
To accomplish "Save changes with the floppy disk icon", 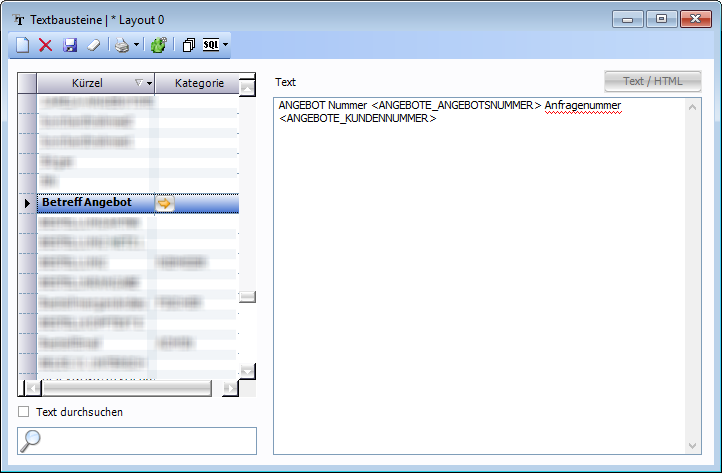I will pyautogui.click(x=70, y=45).
